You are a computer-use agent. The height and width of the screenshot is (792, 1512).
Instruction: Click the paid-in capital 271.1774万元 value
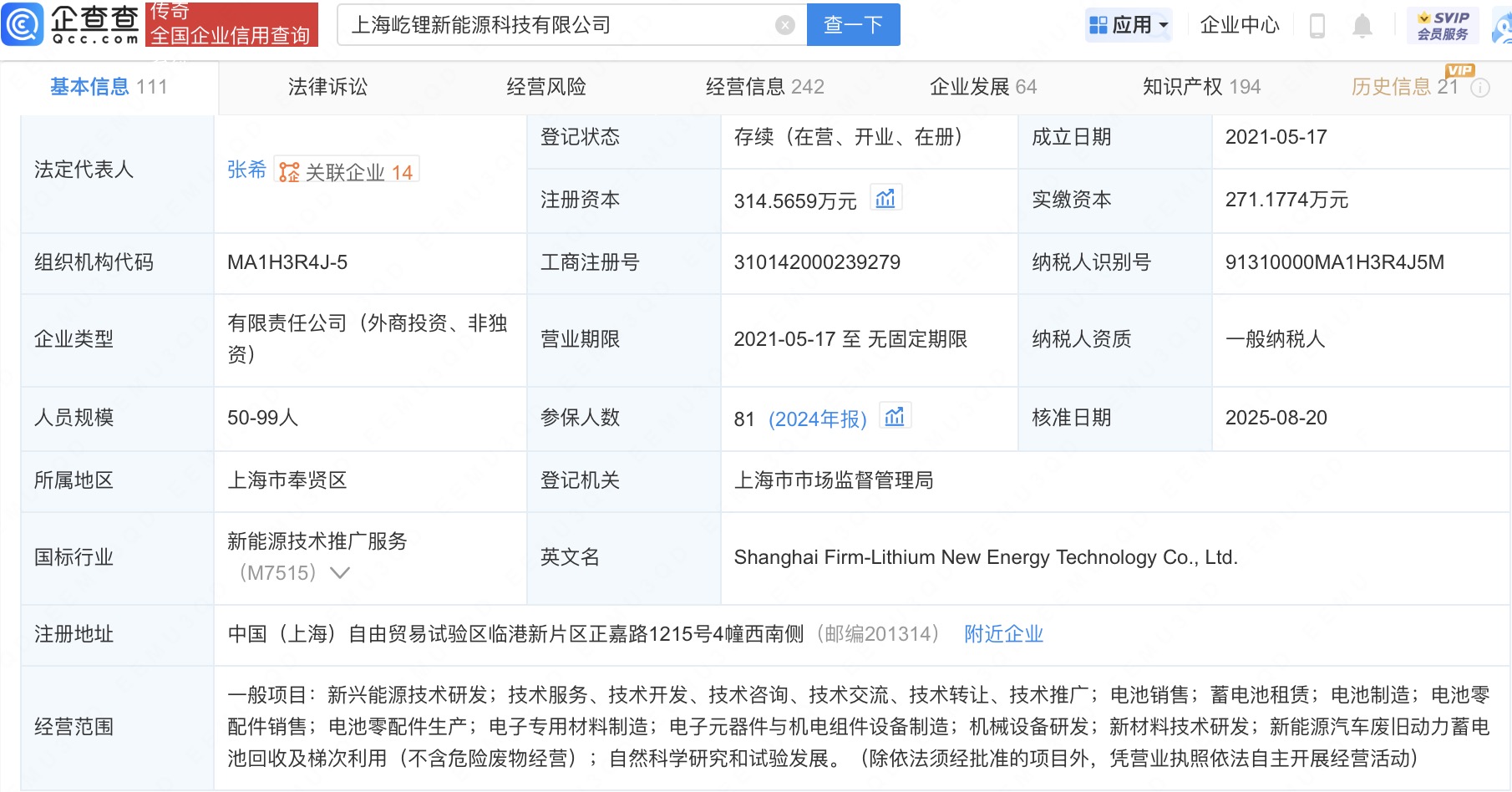[1287, 200]
